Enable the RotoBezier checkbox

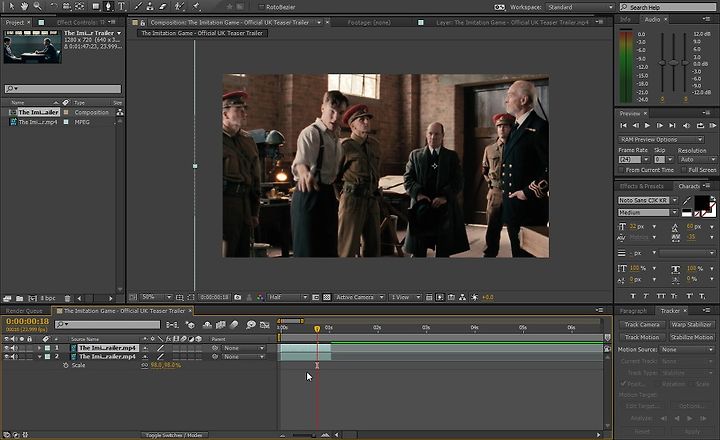coord(261,7)
